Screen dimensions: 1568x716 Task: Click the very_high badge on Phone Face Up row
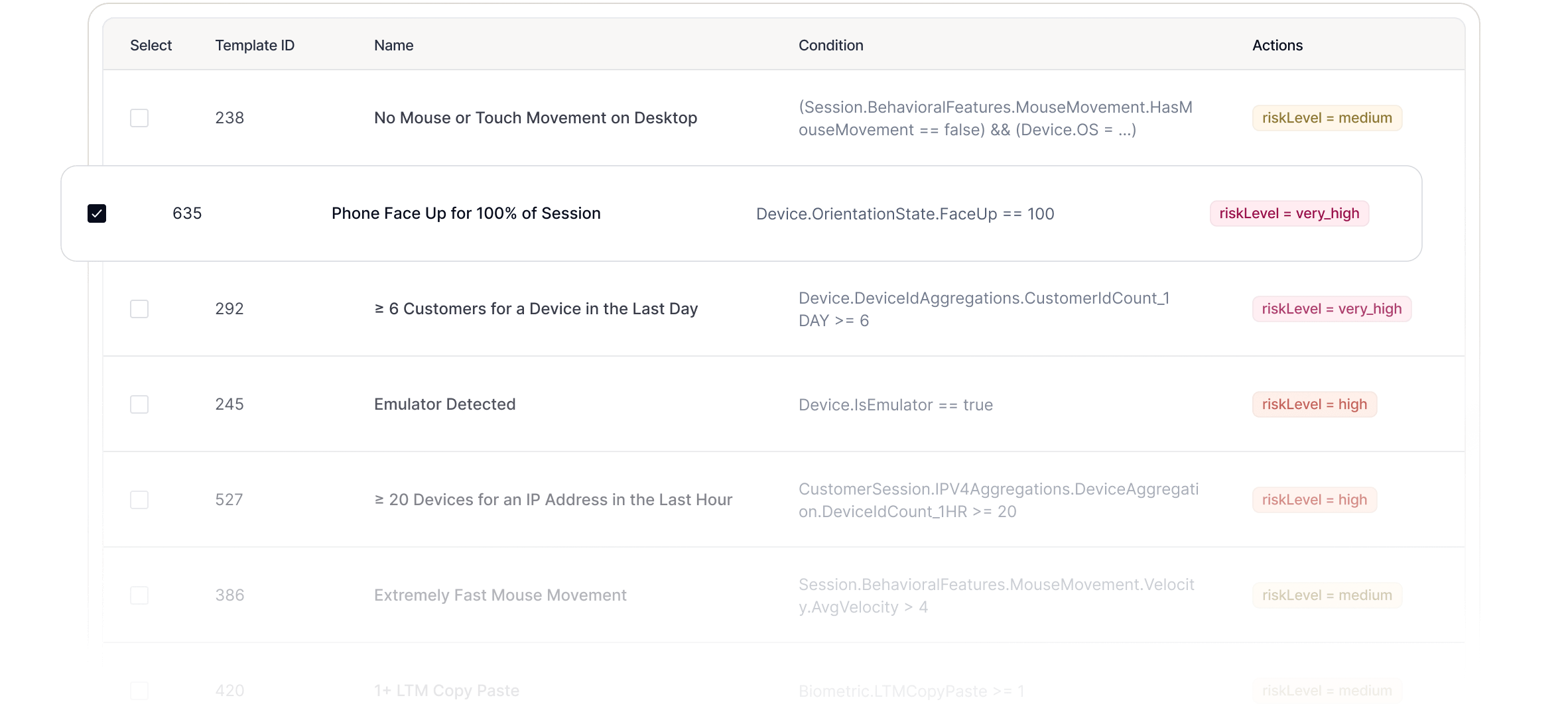[1289, 213]
